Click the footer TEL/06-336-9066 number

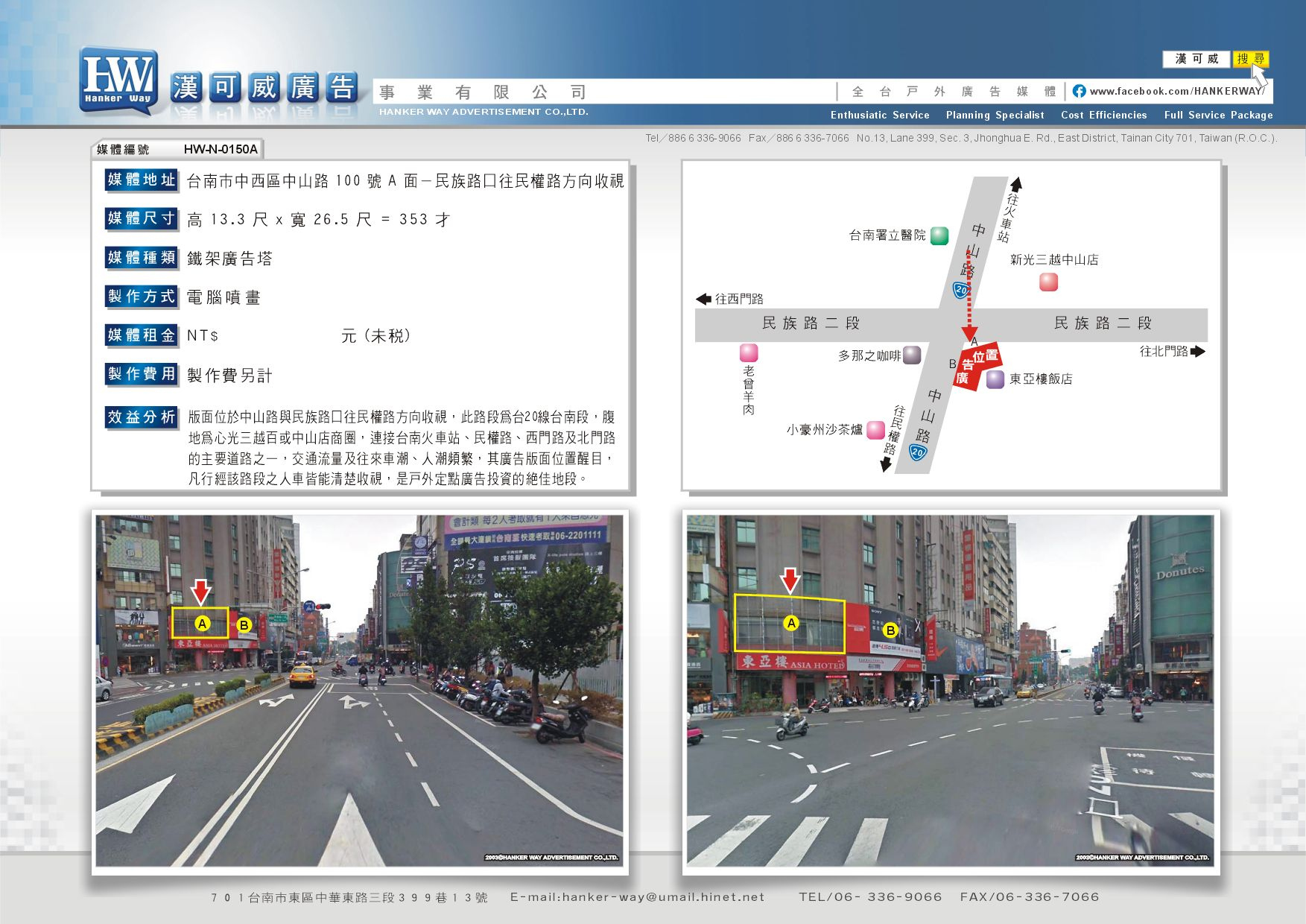(870, 897)
